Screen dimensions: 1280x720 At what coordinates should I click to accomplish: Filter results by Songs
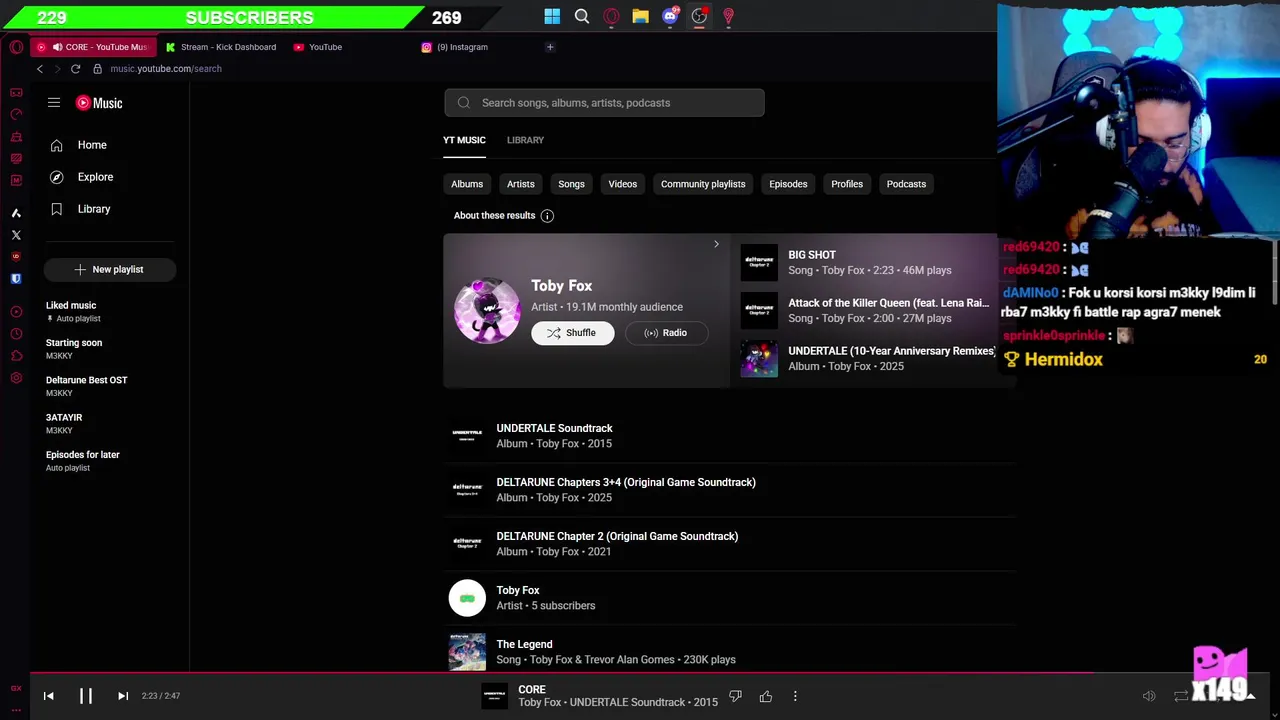[571, 184]
